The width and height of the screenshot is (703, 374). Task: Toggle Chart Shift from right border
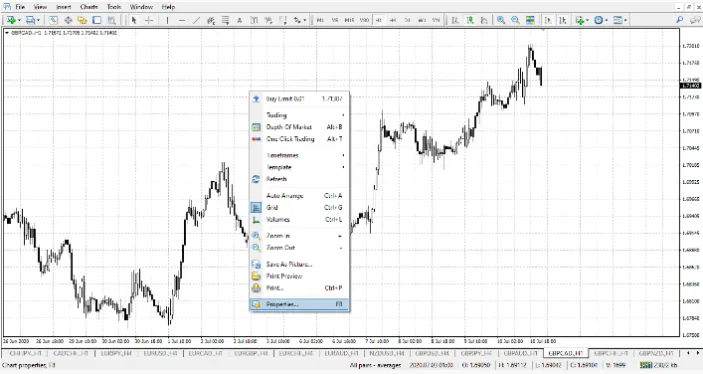coord(563,20)
